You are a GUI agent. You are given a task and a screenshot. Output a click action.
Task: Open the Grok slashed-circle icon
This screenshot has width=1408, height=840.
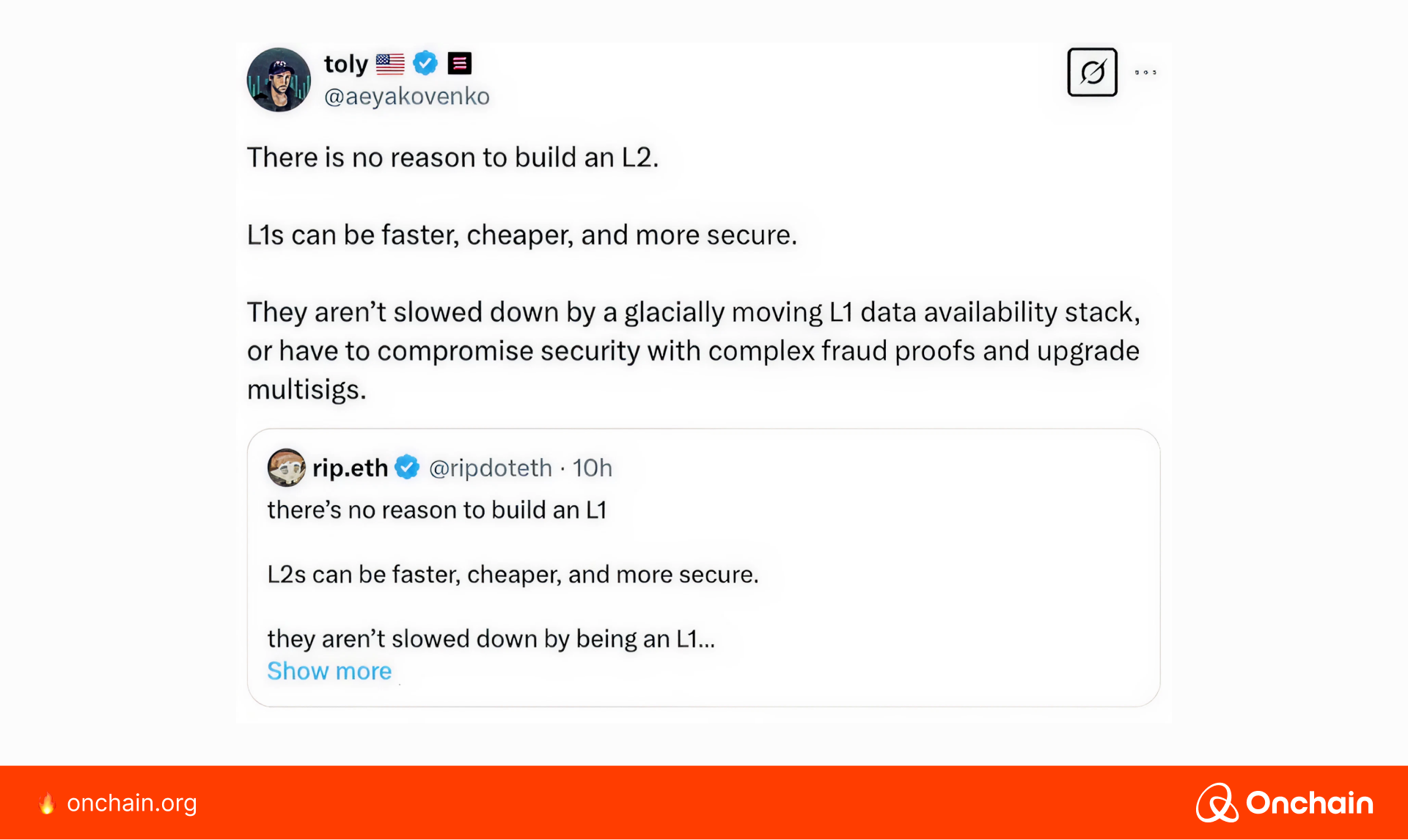pyautogui.click(x=1092, y=72)
